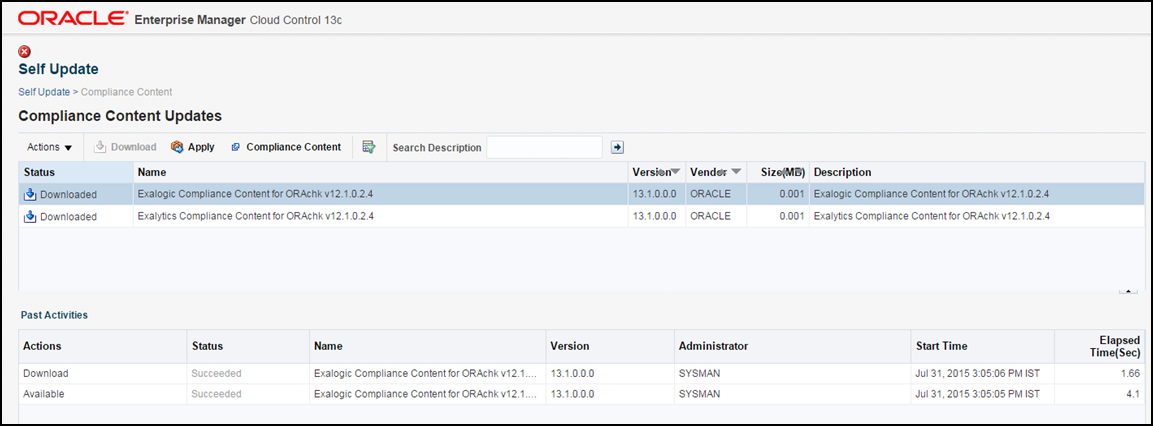Screen dimensions: 1153x426
Task: Click Downloaded icon in Exalytics row
Action: click(30, 216)
